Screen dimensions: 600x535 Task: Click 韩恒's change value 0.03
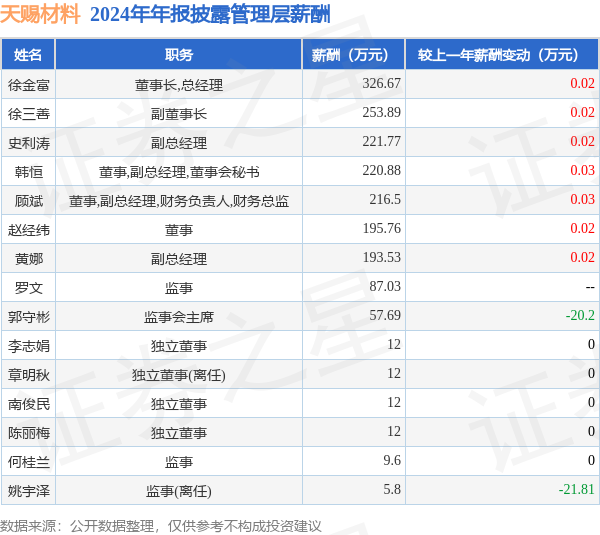click(x=582, y=170)
